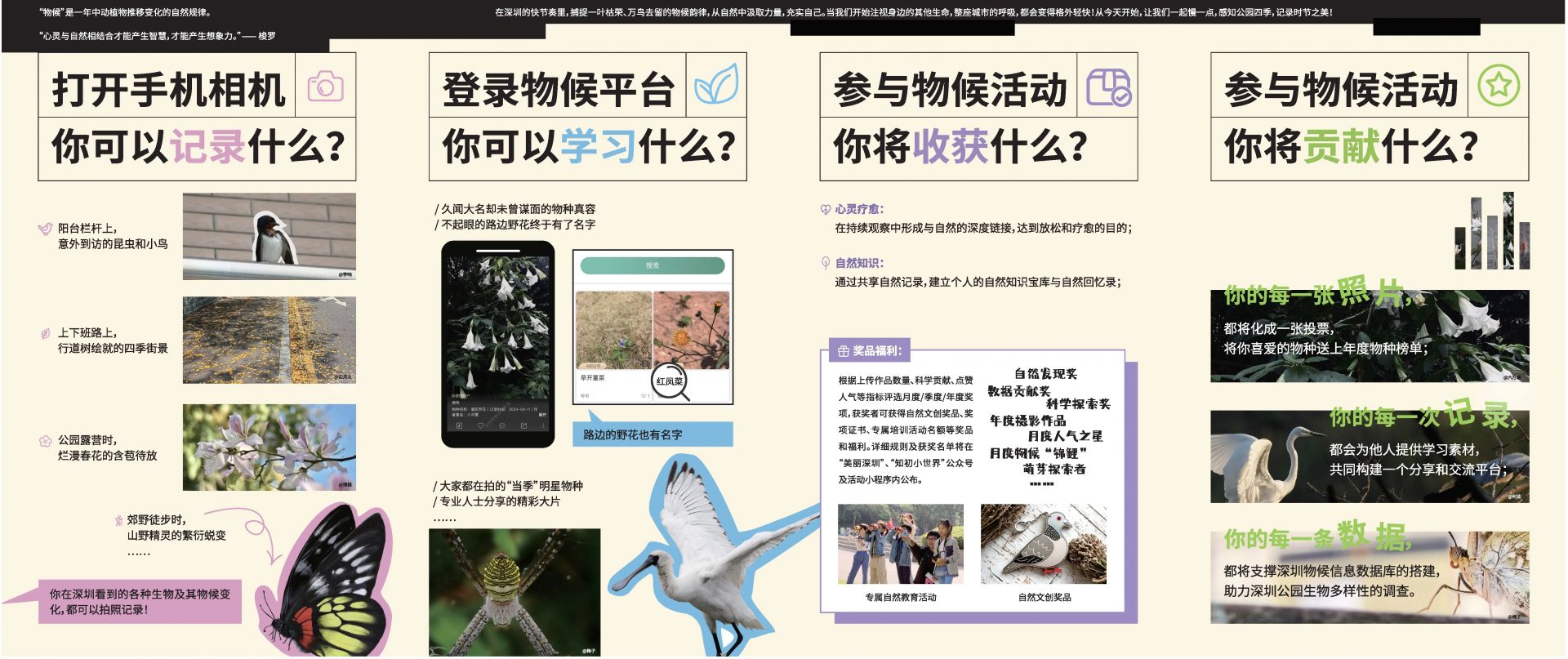Click the bird bullet icon beside 阳台栏杆上
Screen dimensions: 1568x659
tap(46, 229)
